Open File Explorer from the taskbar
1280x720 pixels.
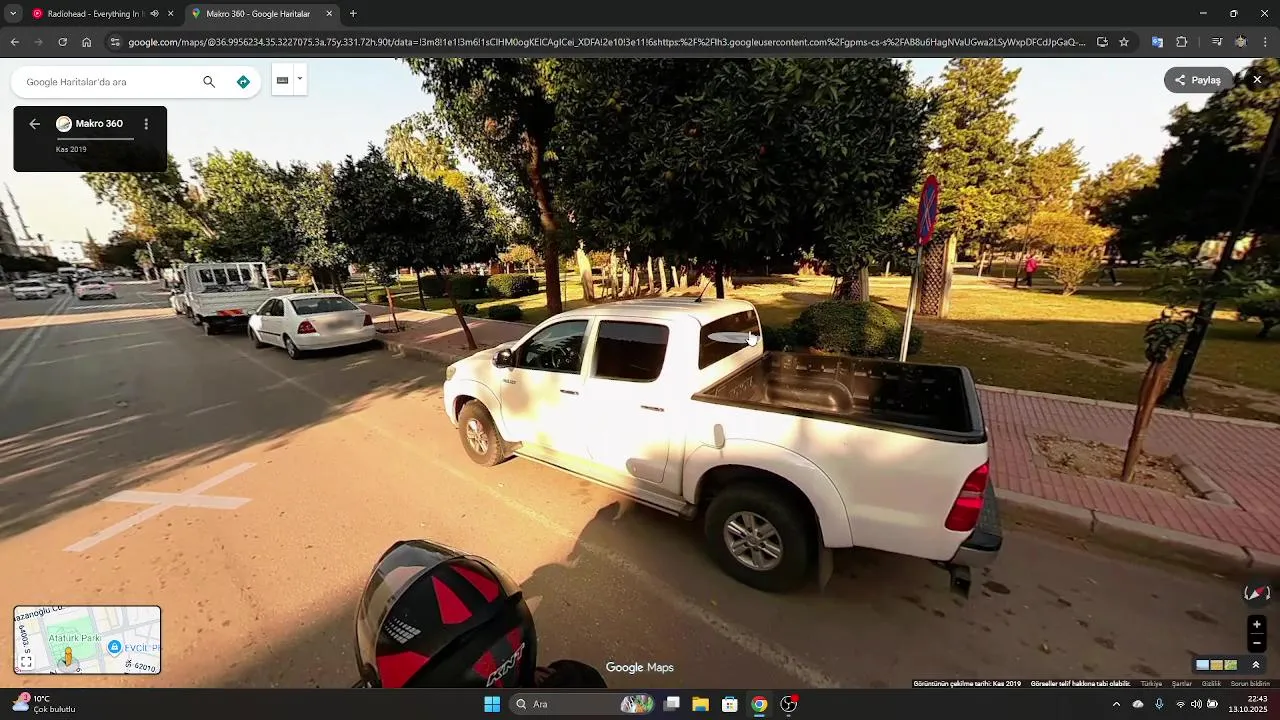pyautogui.click(x=700, y=704)
